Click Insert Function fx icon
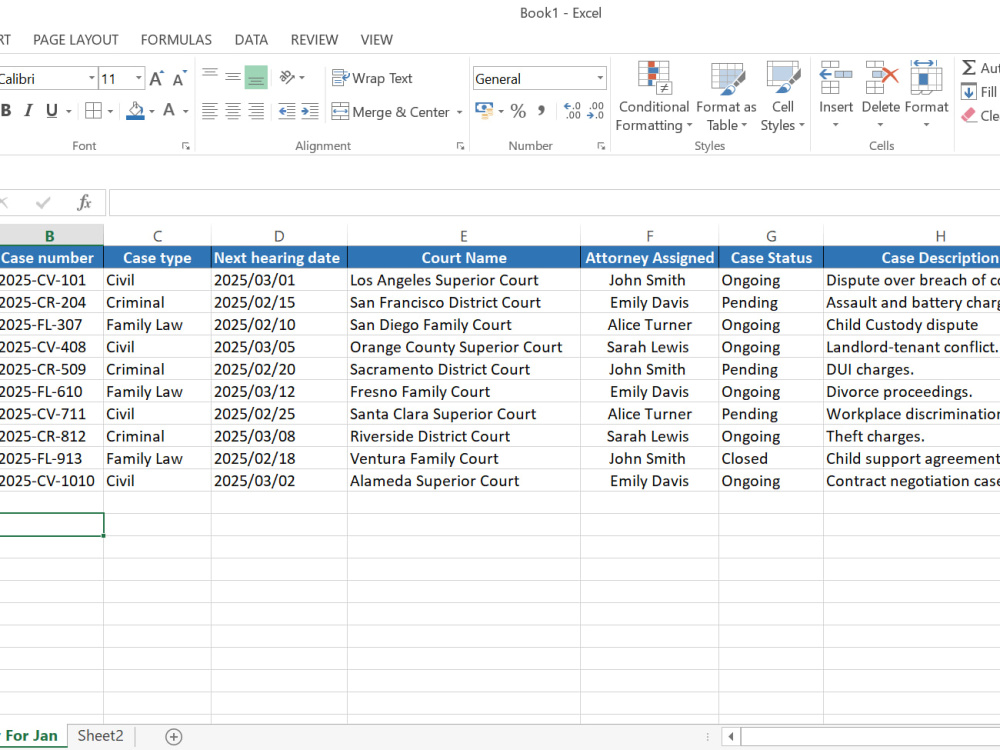 [84, 203]
